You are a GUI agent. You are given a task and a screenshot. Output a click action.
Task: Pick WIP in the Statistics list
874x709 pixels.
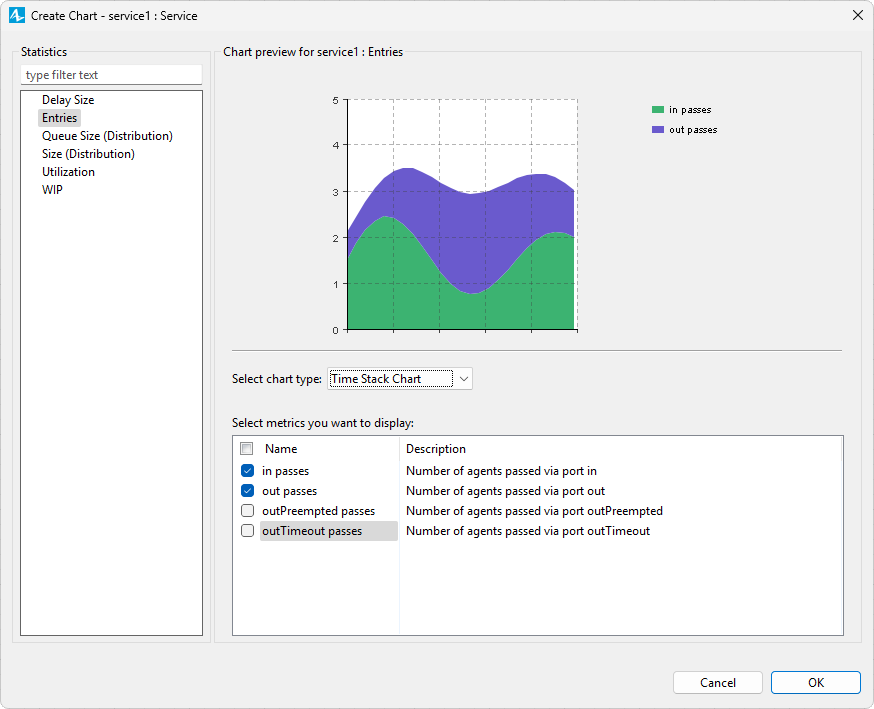52,190
